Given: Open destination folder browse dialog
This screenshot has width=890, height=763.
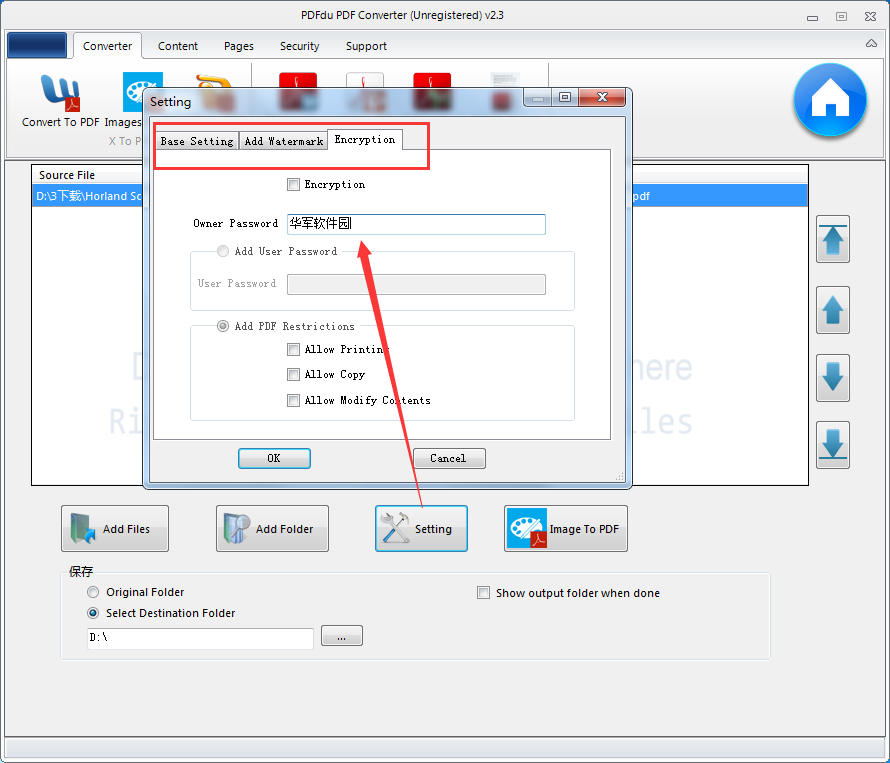Looking at the screenshot, I should pyautogui.click(x=342, y=635).
